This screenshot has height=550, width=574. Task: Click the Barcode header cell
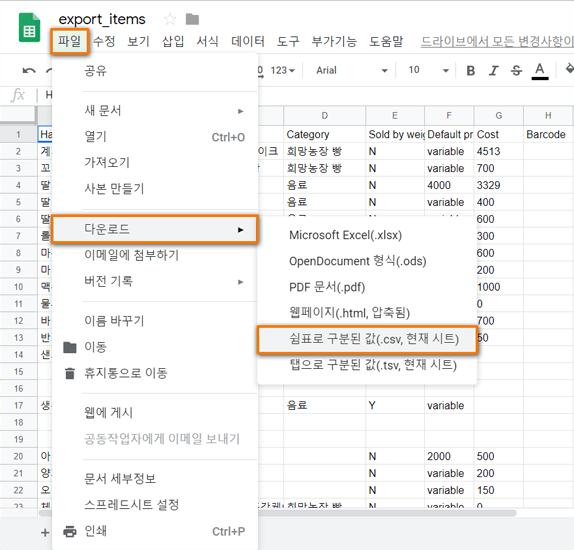pyautogui.click(x=548, y=134)
